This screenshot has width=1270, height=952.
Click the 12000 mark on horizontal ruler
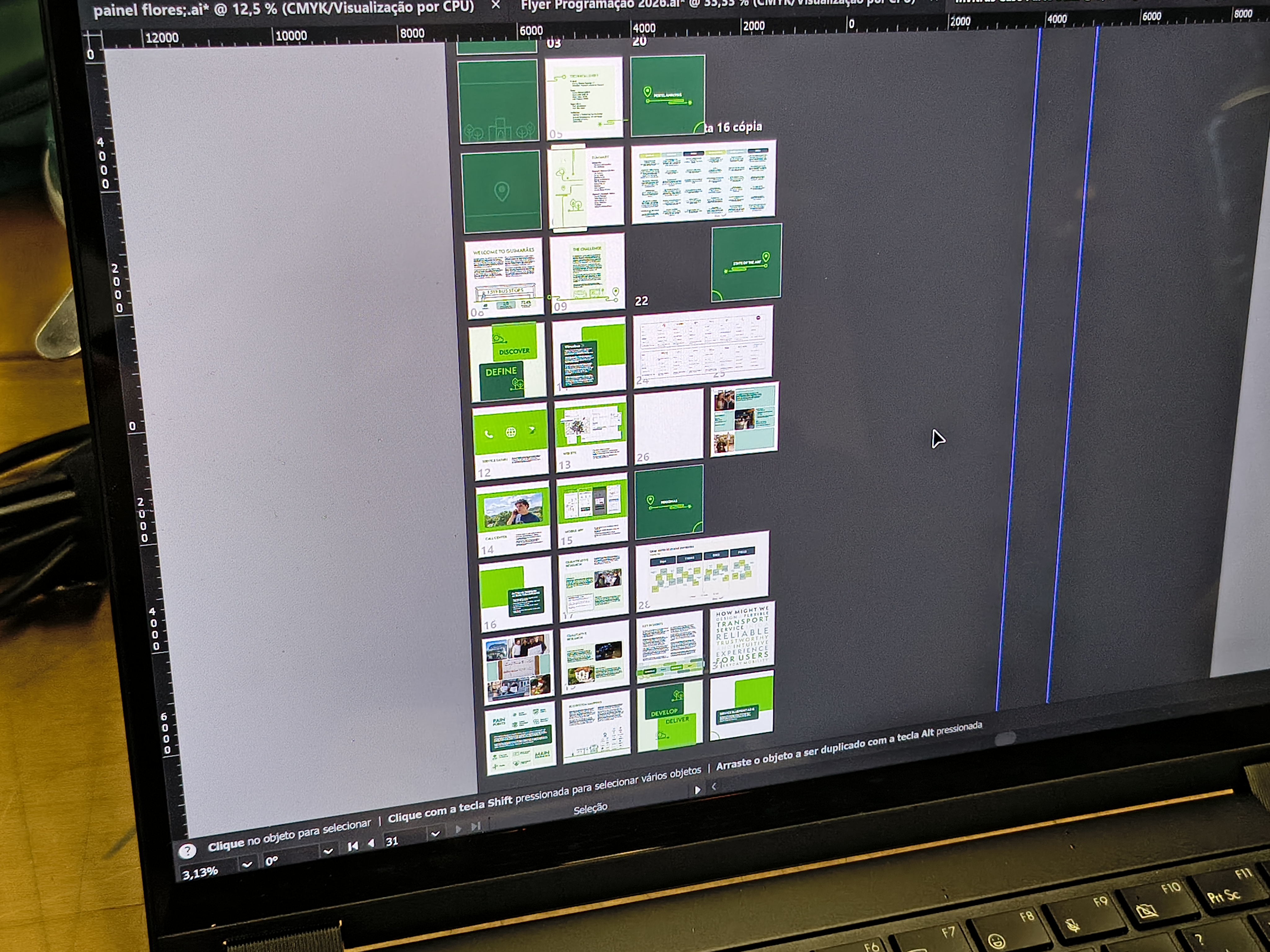161,38
